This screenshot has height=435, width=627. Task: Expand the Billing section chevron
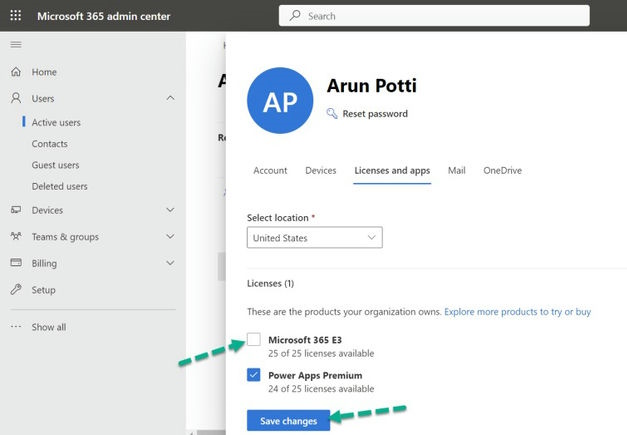(170, 263)
